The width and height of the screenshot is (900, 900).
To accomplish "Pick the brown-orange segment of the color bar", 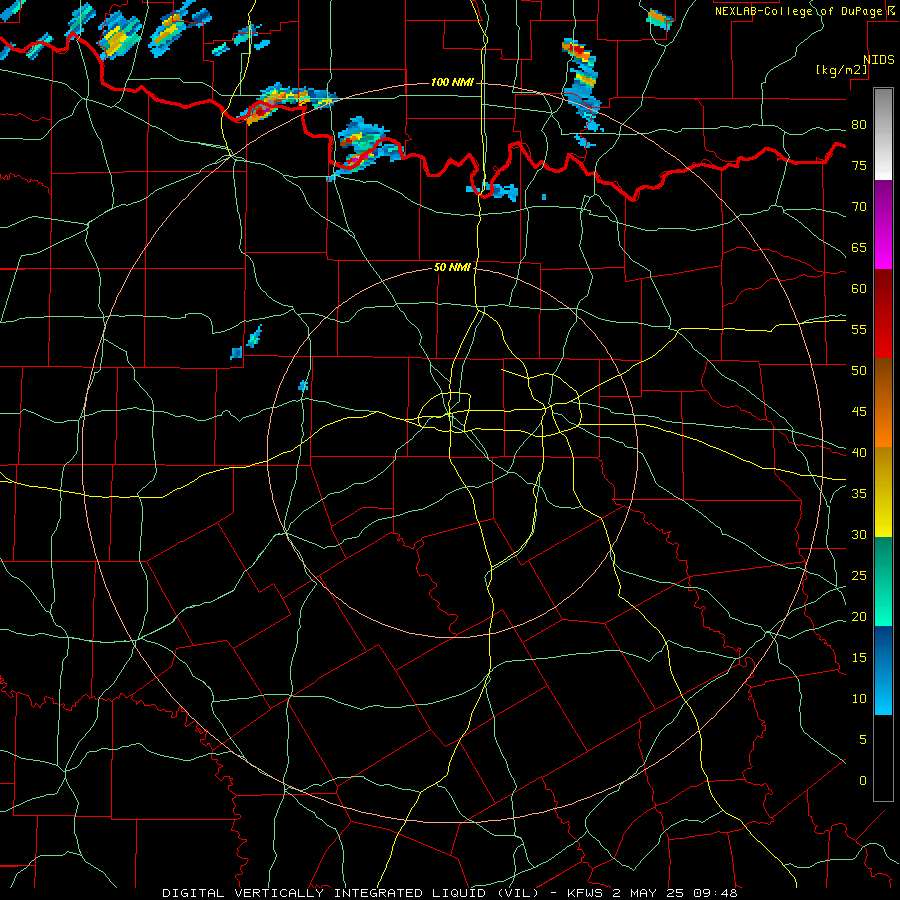I will pos(883,403).
